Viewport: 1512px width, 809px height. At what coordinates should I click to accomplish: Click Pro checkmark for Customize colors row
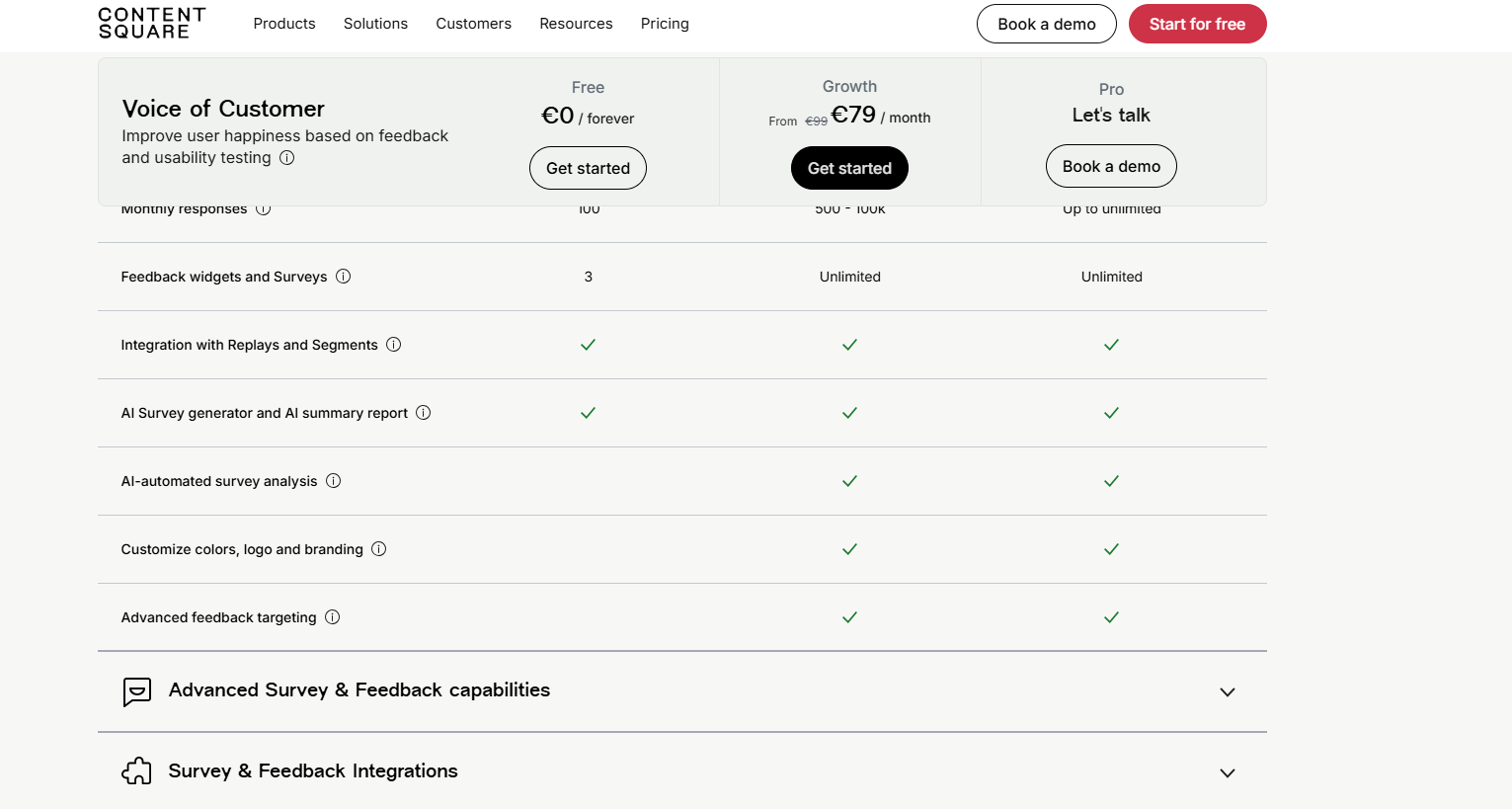click(x=1112, y=549)
